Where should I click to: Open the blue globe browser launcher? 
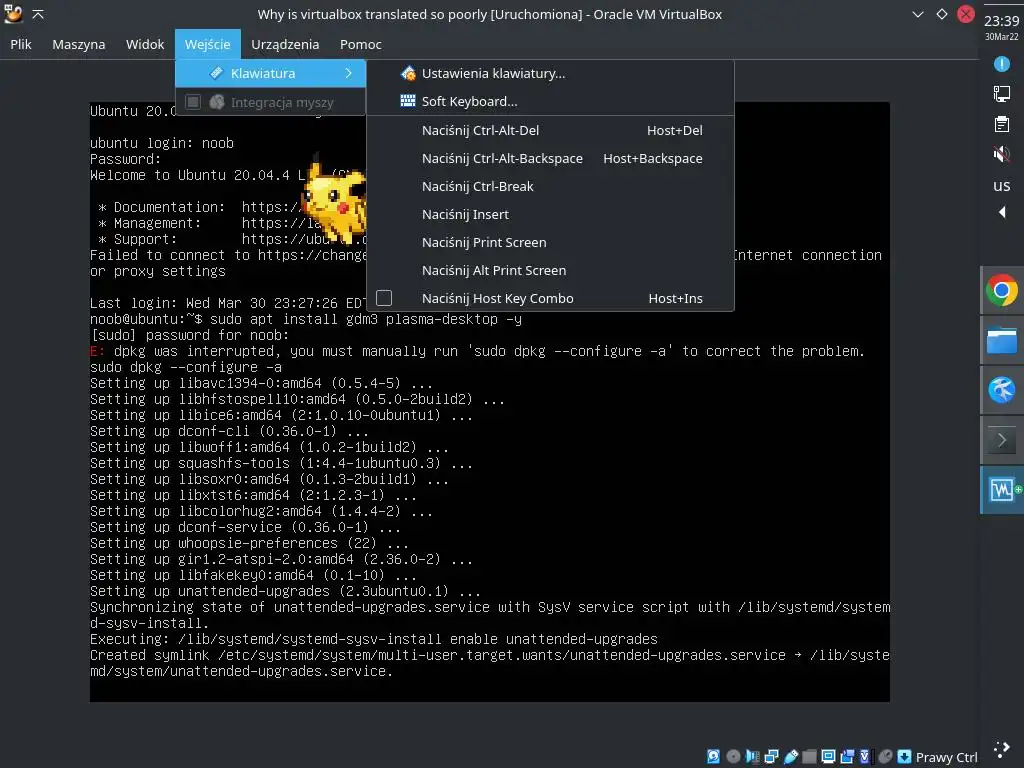[x=1002, y=390]
